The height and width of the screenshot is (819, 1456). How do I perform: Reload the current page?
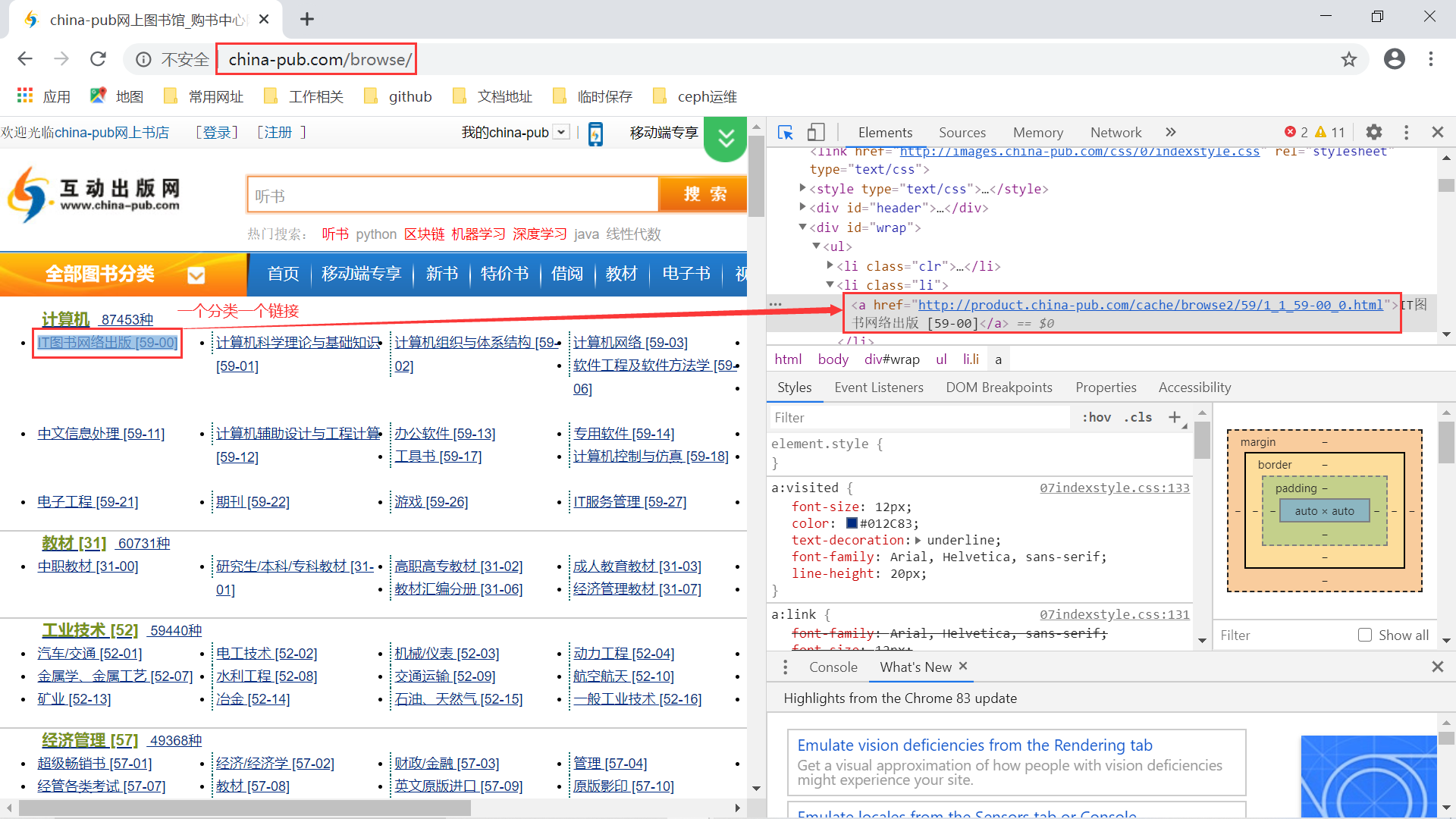pos(98,59)
